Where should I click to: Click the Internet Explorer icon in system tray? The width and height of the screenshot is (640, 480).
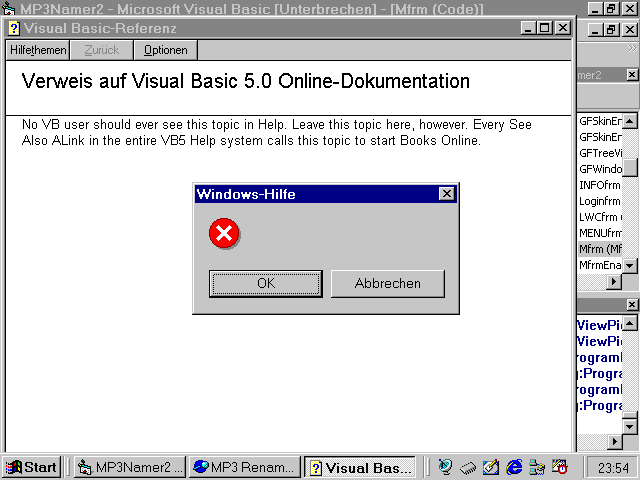pos(515,467)
